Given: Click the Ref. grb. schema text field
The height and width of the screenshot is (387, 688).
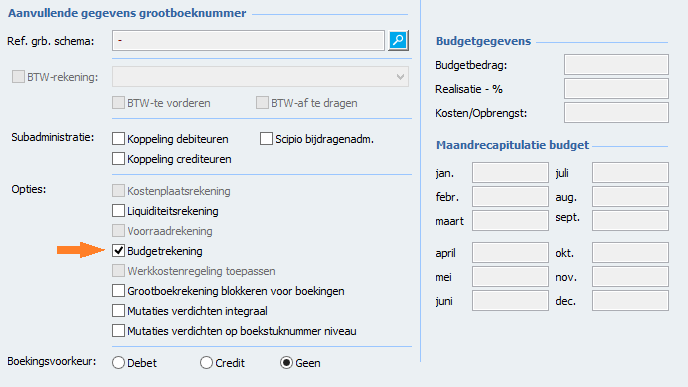Looking at the screenshot, I should (248, 40).
